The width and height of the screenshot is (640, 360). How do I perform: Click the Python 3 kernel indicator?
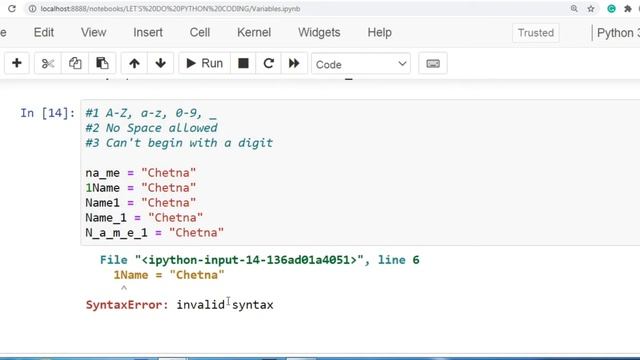point(618,33)
